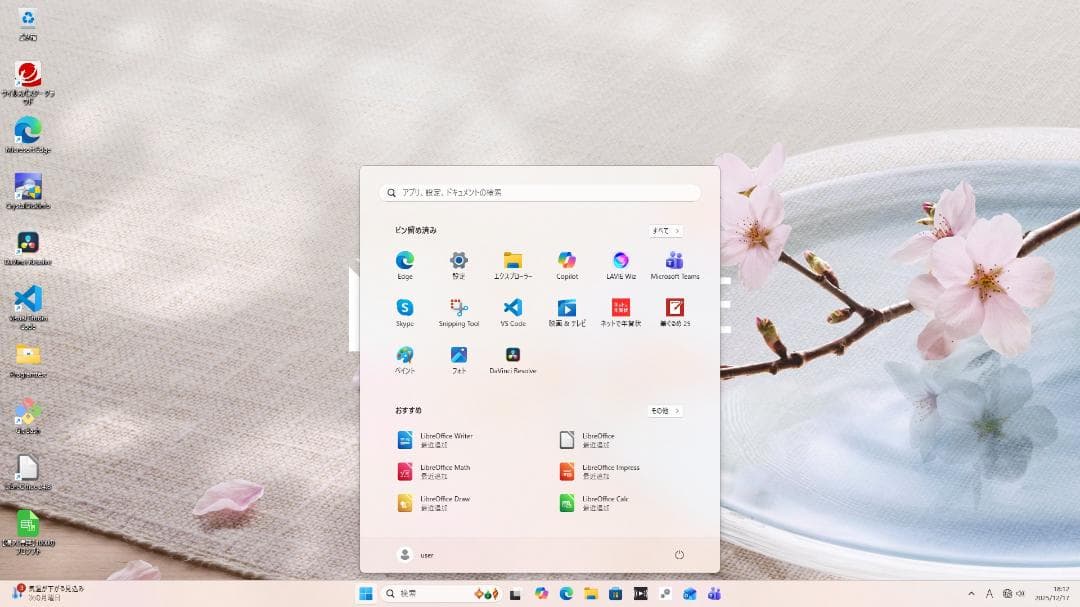Click その他 to see more recommended items

tap(665, 410)
